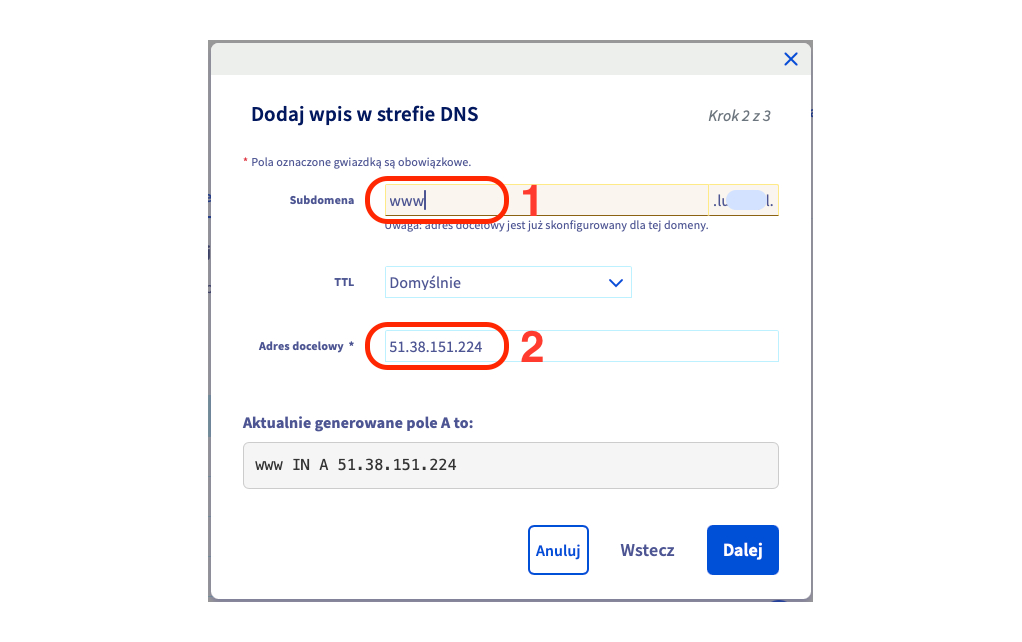This screenshot has width=1022, height=642.
Task: Click the Subdomena field label
Action: pyautogui.click(x=321, y=200)
